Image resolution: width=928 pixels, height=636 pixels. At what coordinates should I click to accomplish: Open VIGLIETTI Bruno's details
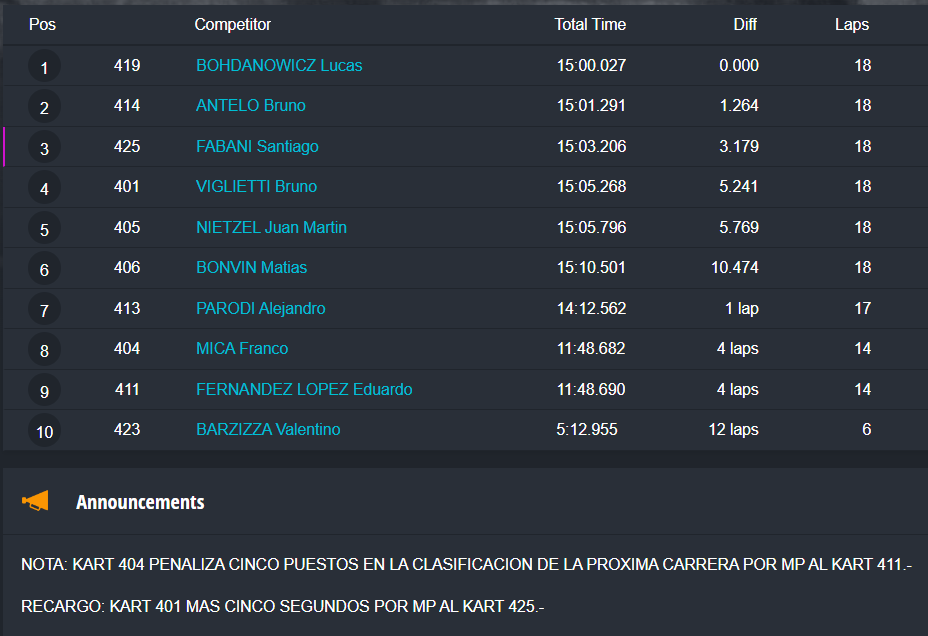click(x=256, y=187)
